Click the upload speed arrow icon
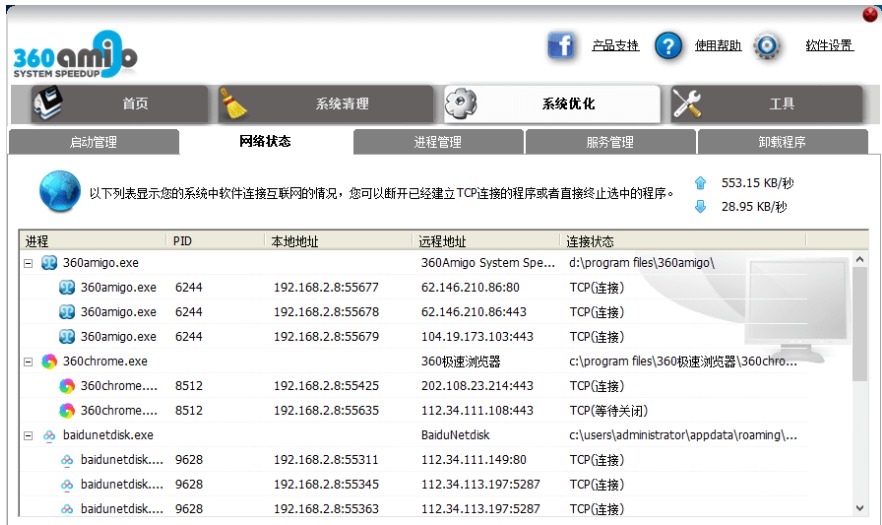882x525 pixels. (700, 183)
